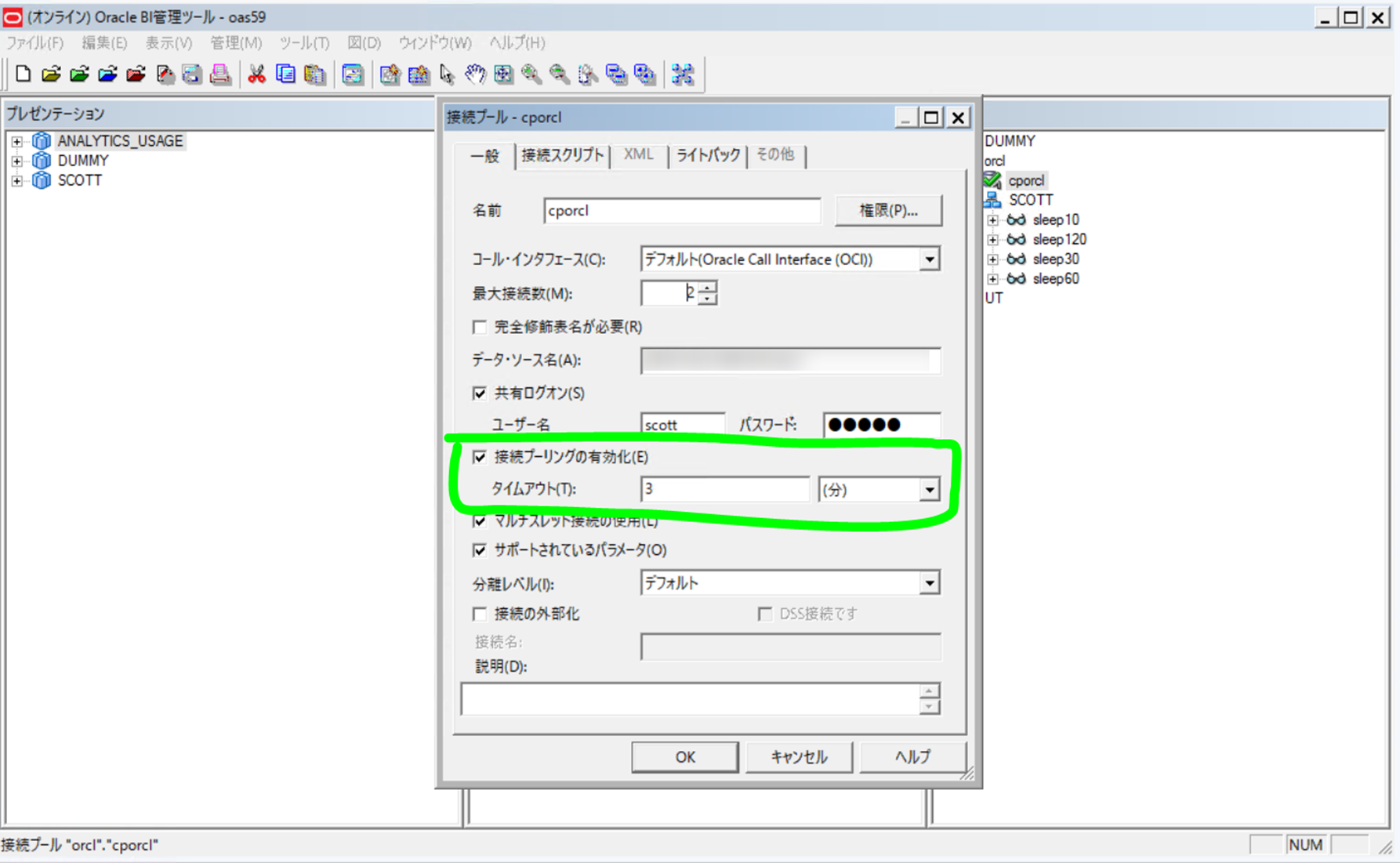The width and height of the screenshot is (1400, 863).
Task: Click the fit-to-window diagram icon
Action: (x=503, y=74)
